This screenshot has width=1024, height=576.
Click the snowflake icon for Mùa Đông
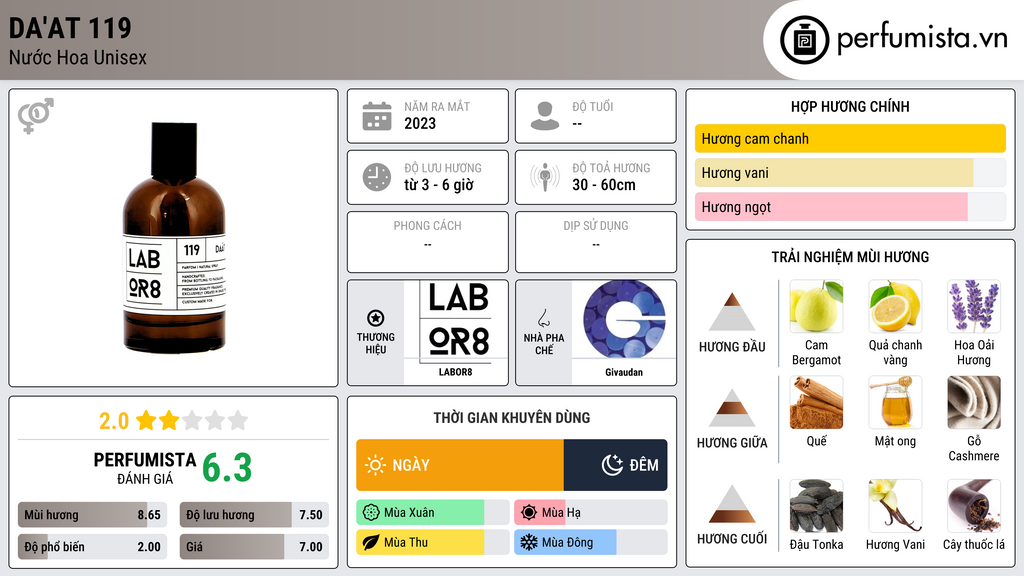(529, 542)
